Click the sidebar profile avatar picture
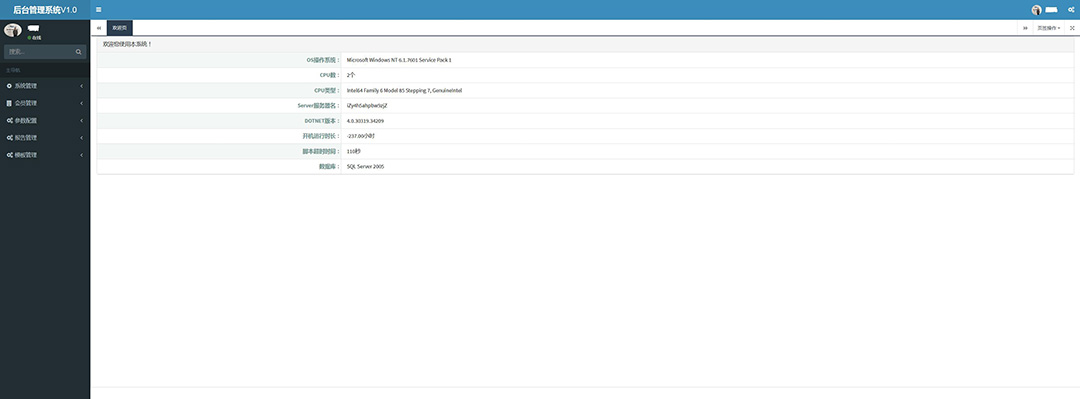The image size is (1080, 399). (13, 30)
